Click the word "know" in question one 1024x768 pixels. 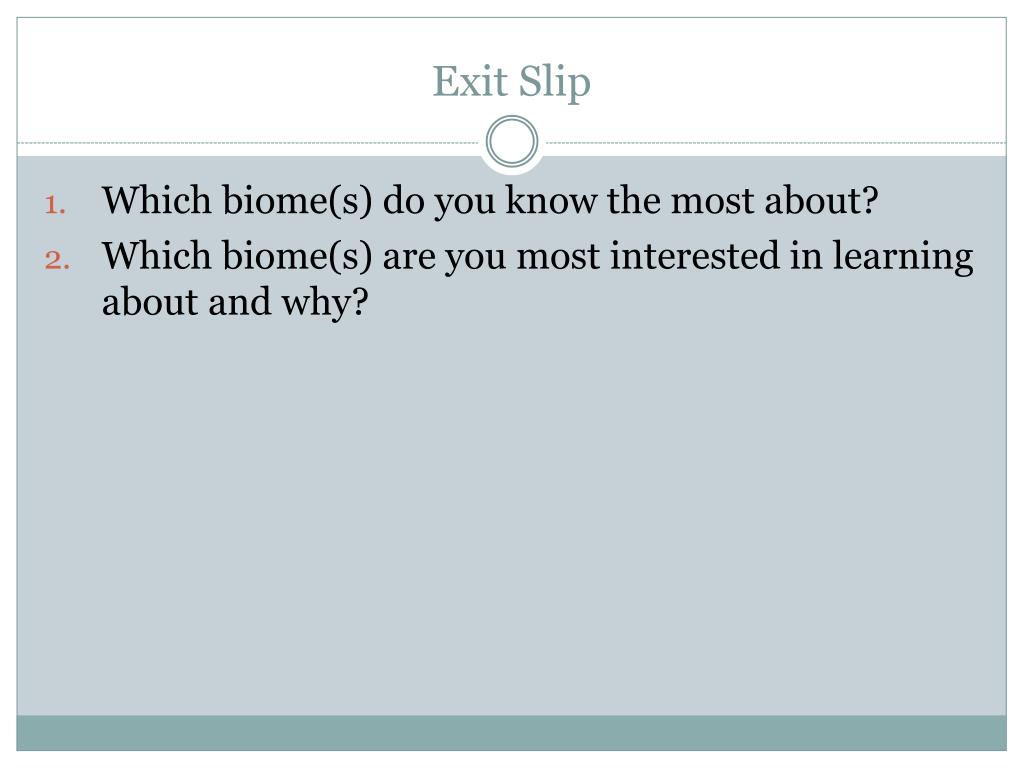551,200
